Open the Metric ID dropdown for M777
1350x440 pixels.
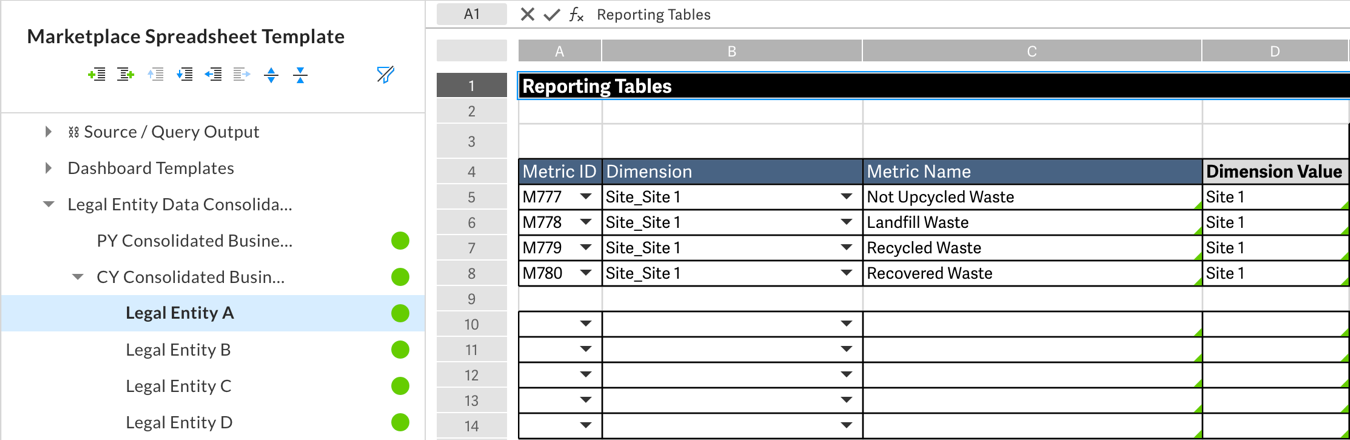[x=586, y=197]
